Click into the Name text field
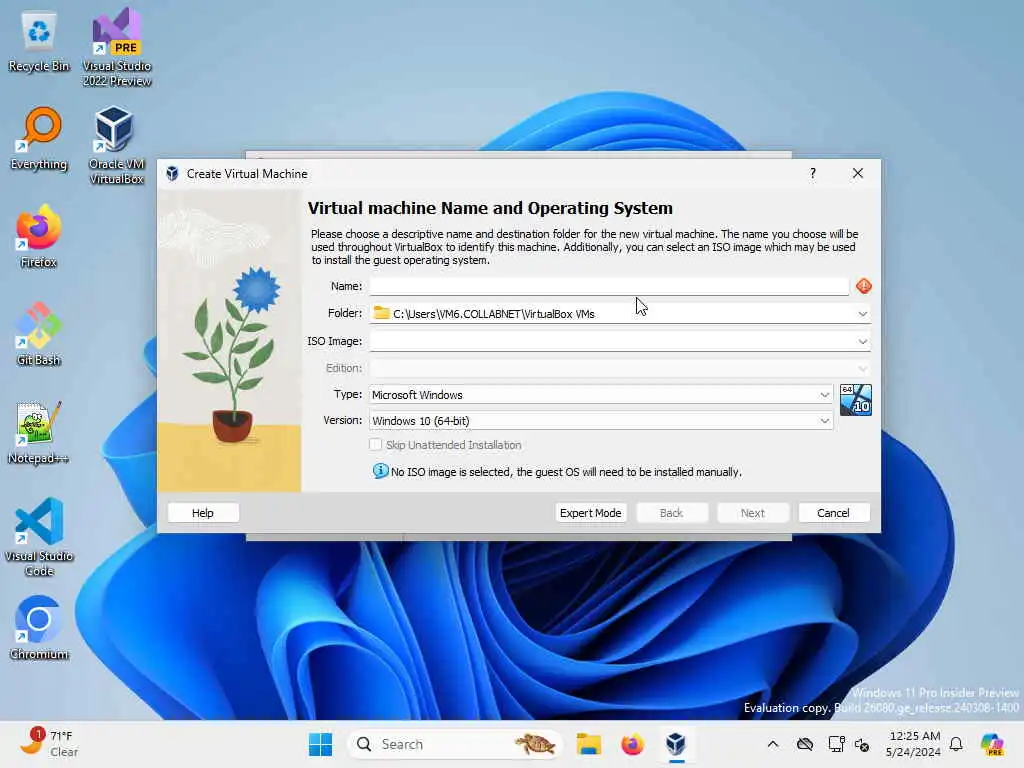Image resolution: width=1024 pixels, height=768 pixels. (609, 286)
